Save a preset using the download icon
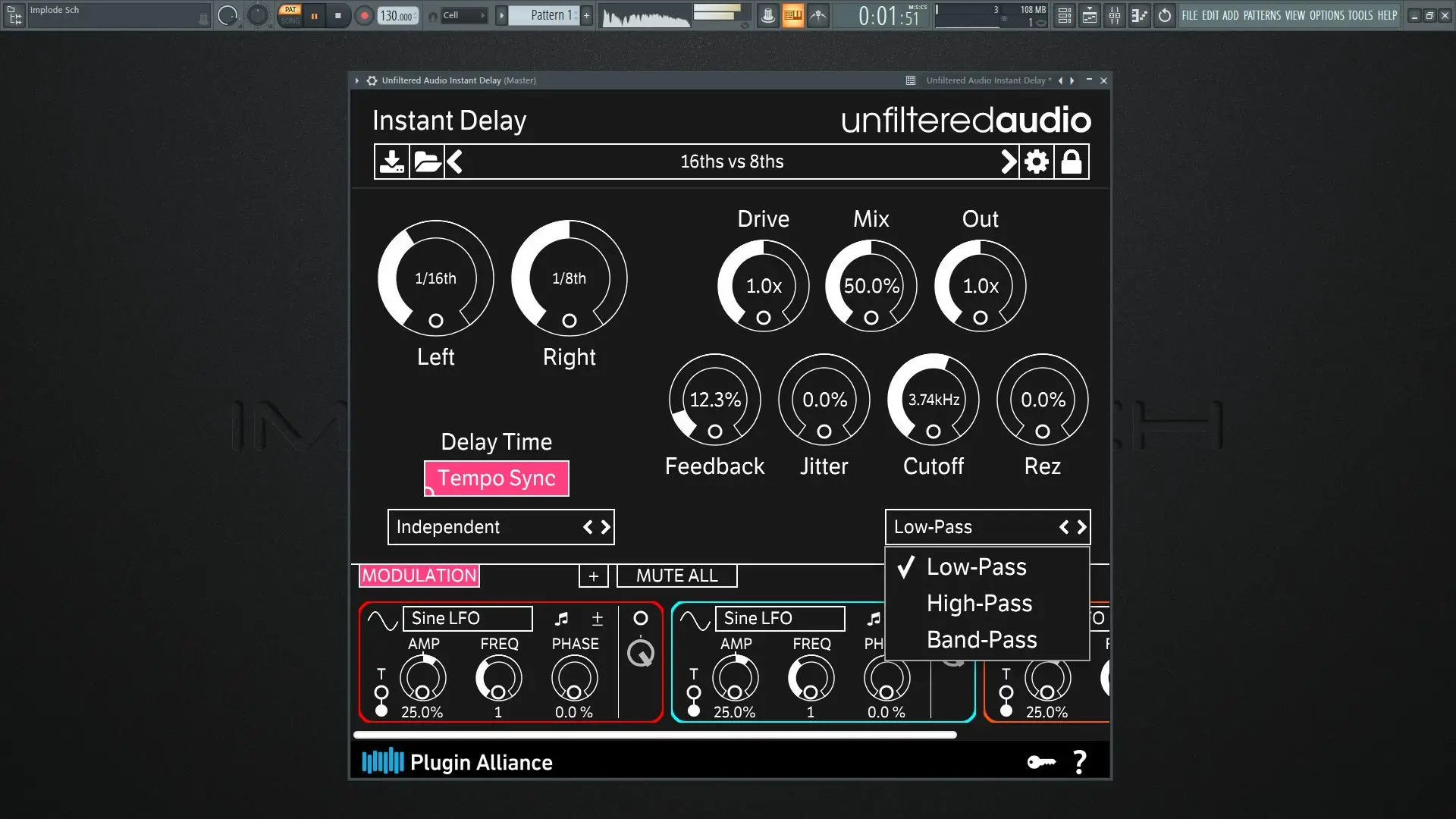Screen dimensions: 1456x819 pyautogui.click(x=391, y=161)
